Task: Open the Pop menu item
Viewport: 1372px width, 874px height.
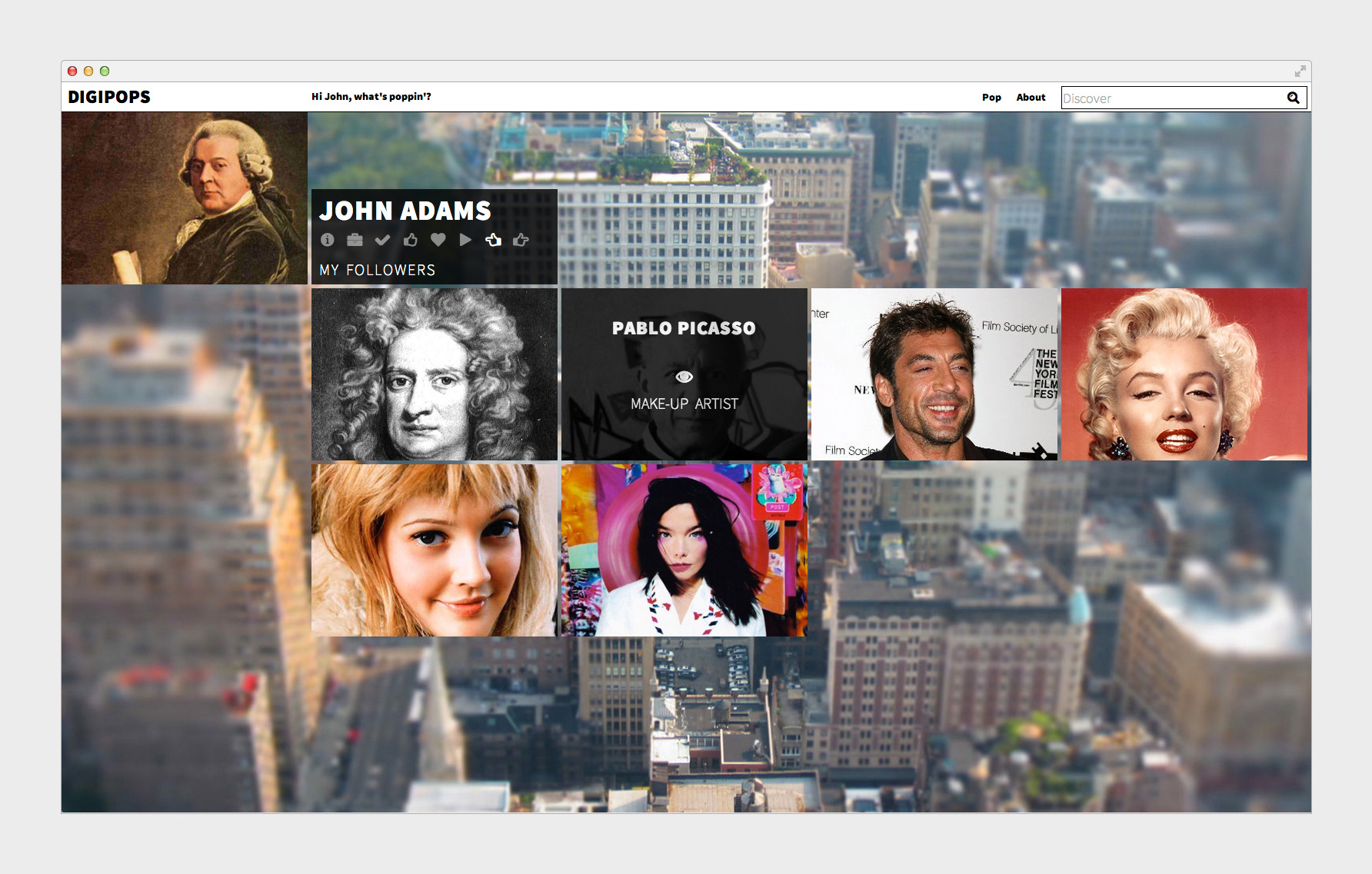Action: 991,97
